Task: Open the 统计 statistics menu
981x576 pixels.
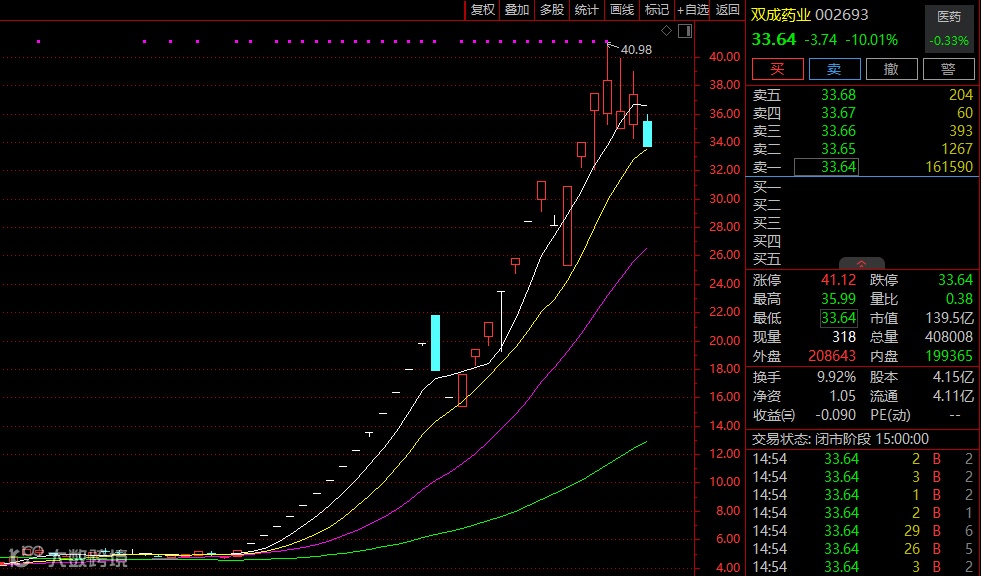Action: click(586, 10)
